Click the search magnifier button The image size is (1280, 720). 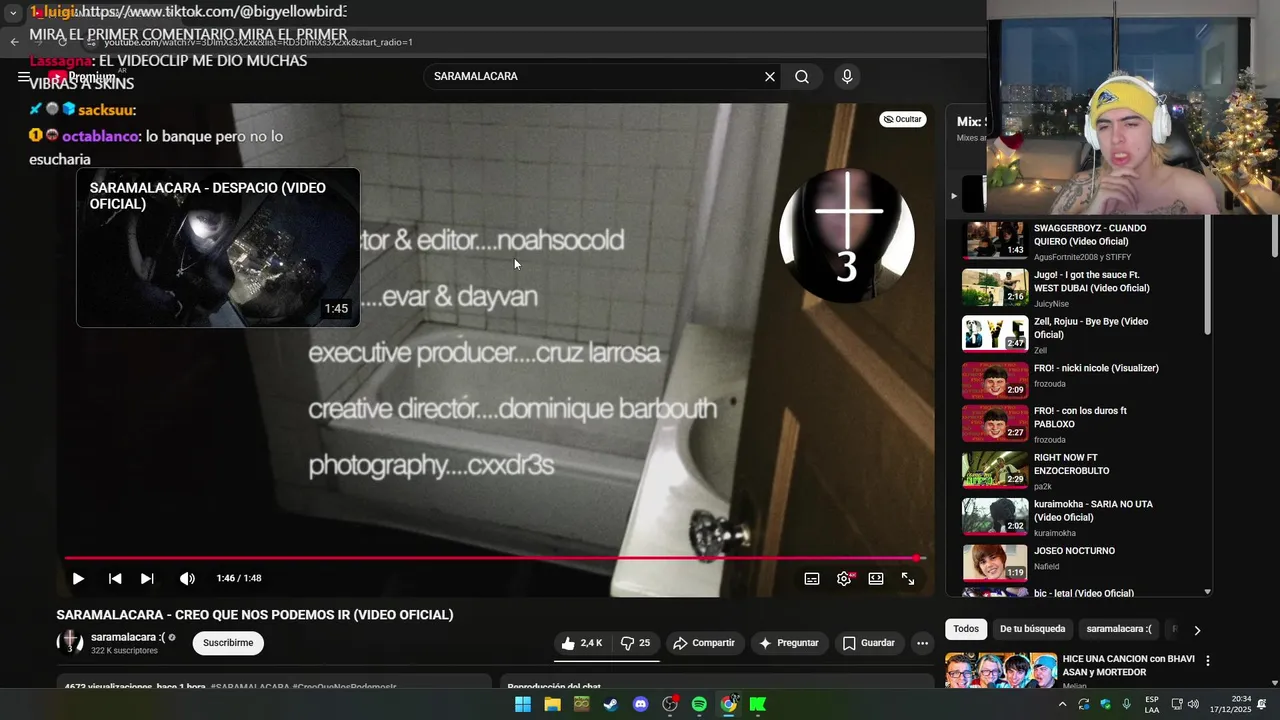[802, 76]
